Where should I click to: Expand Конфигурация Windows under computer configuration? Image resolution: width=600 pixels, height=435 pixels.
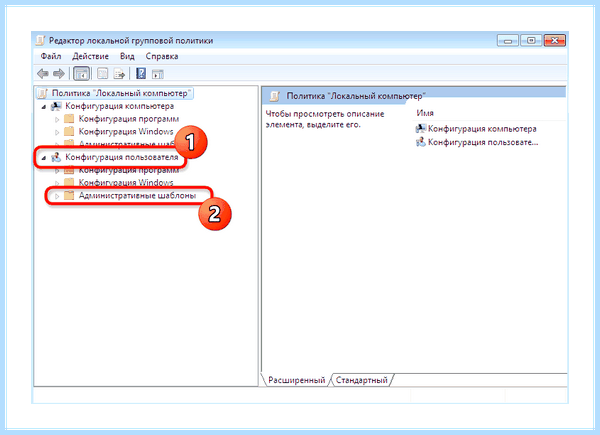click(x=57, y=132)
